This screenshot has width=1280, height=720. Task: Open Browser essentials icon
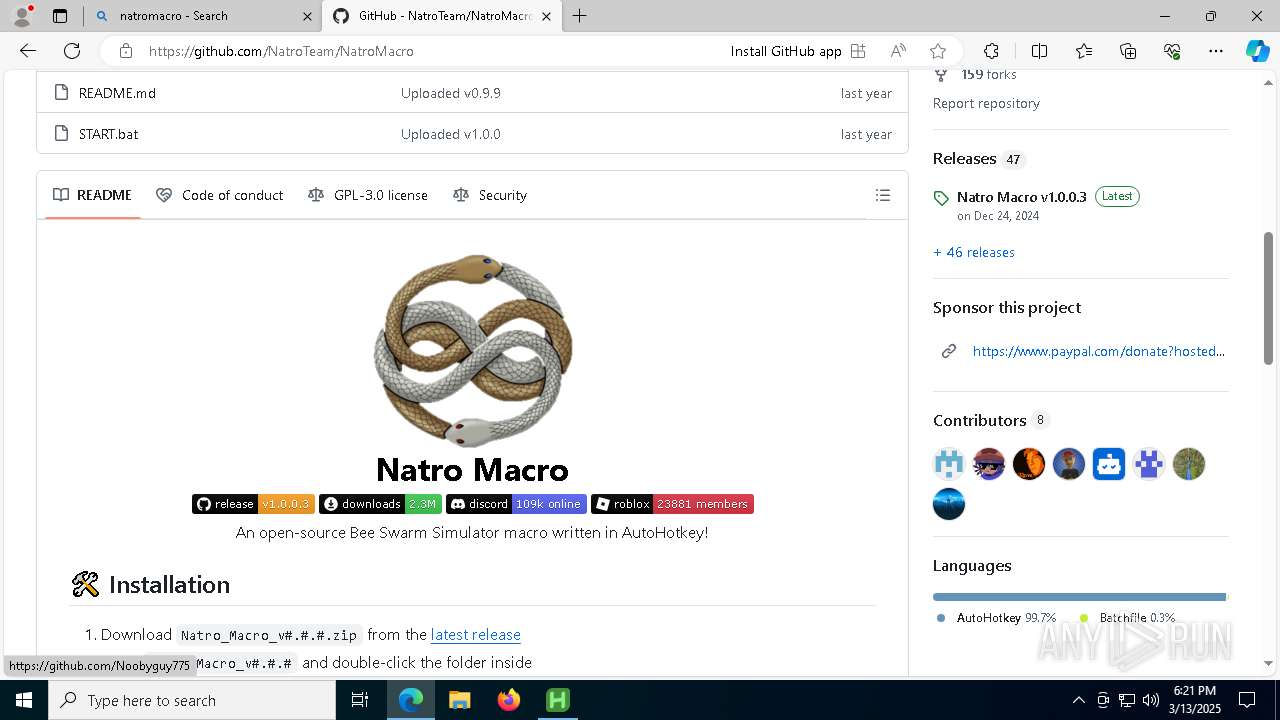coord(1172,51)
